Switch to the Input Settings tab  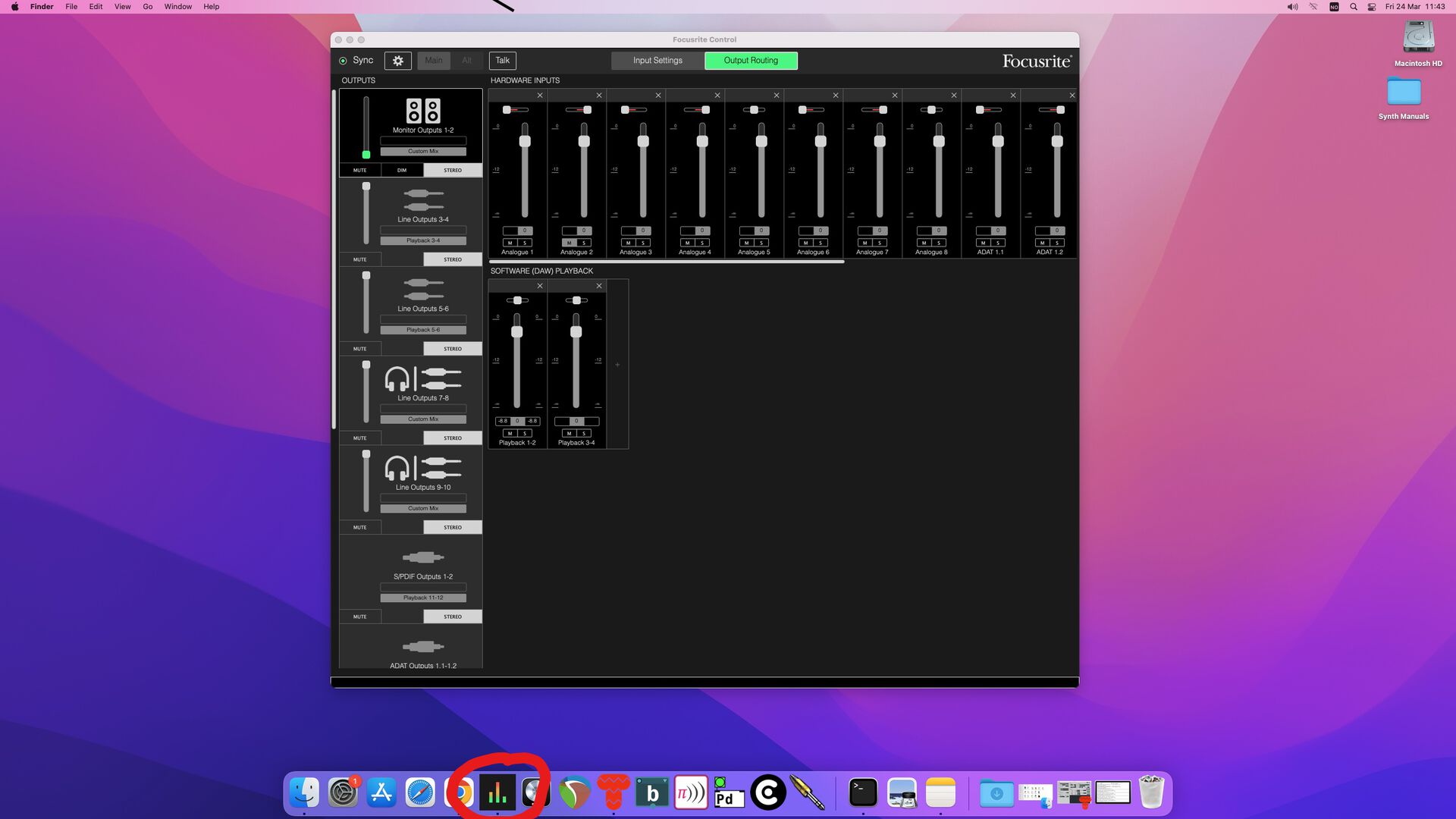[657, 61]
